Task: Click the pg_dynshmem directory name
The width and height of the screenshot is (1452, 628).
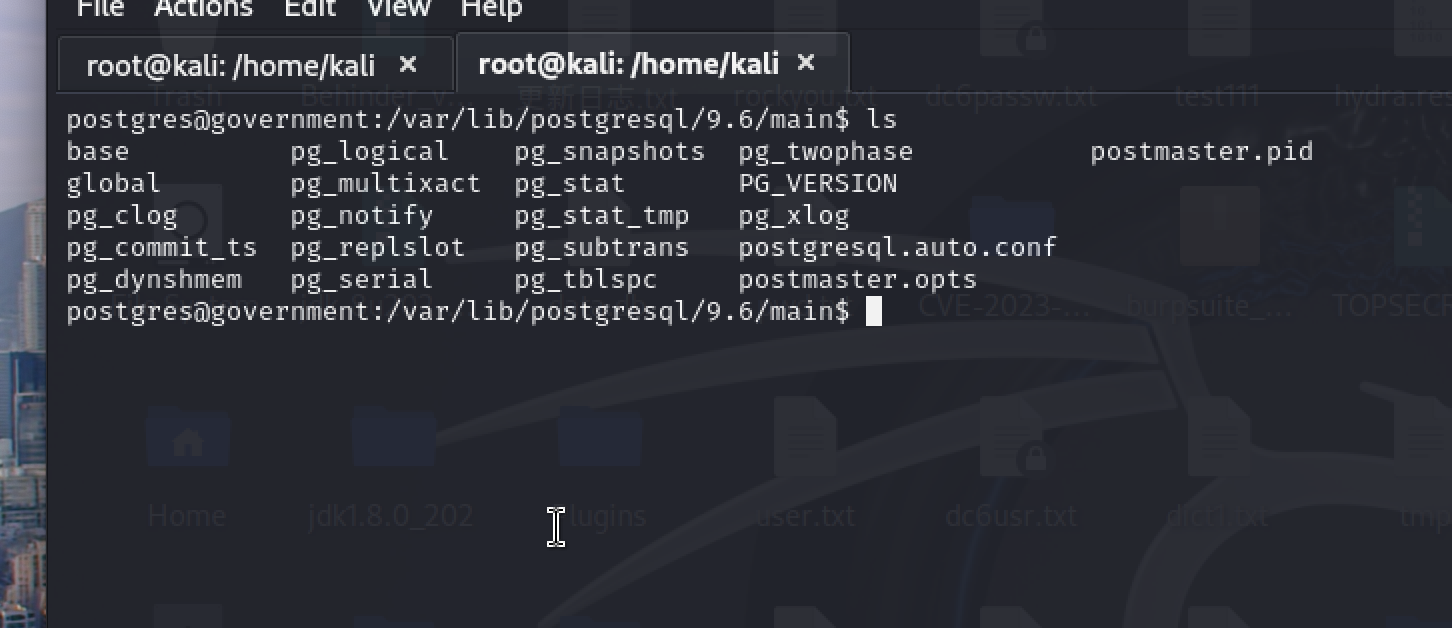Action: (154, 280)
